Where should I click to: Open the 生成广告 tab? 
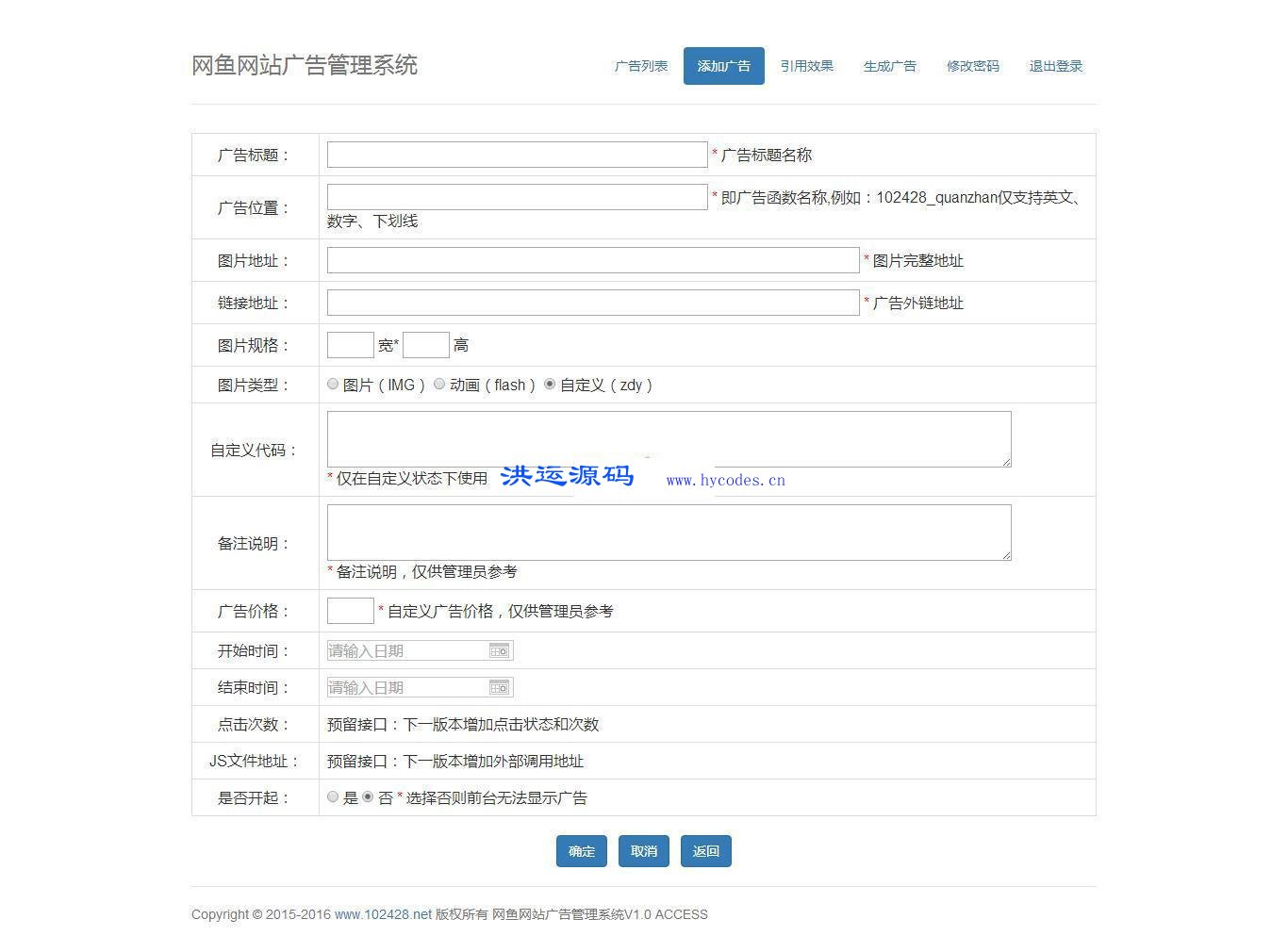(x=890, y=66)
